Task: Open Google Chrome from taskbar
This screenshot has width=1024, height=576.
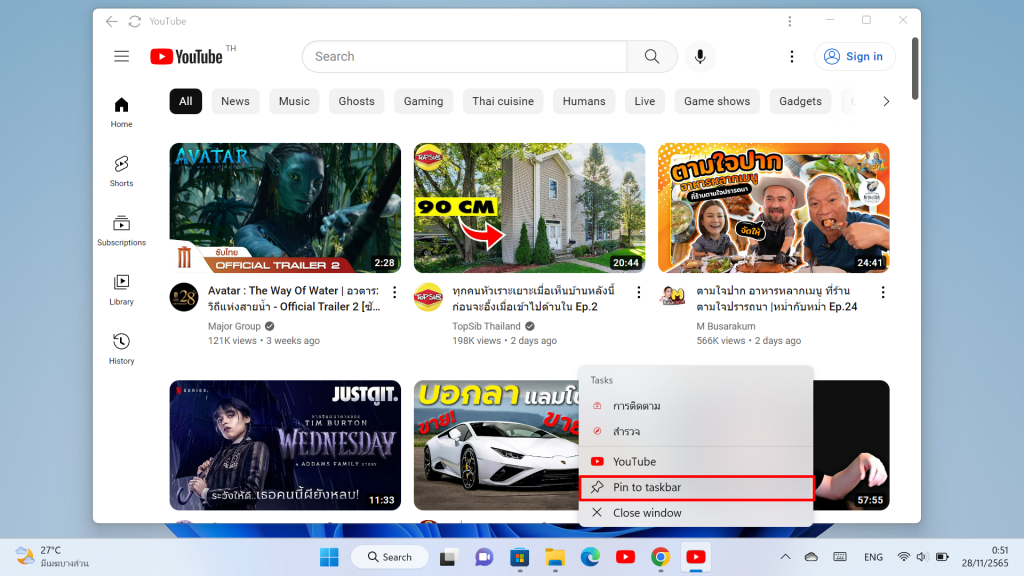Action: pos(660,557)
